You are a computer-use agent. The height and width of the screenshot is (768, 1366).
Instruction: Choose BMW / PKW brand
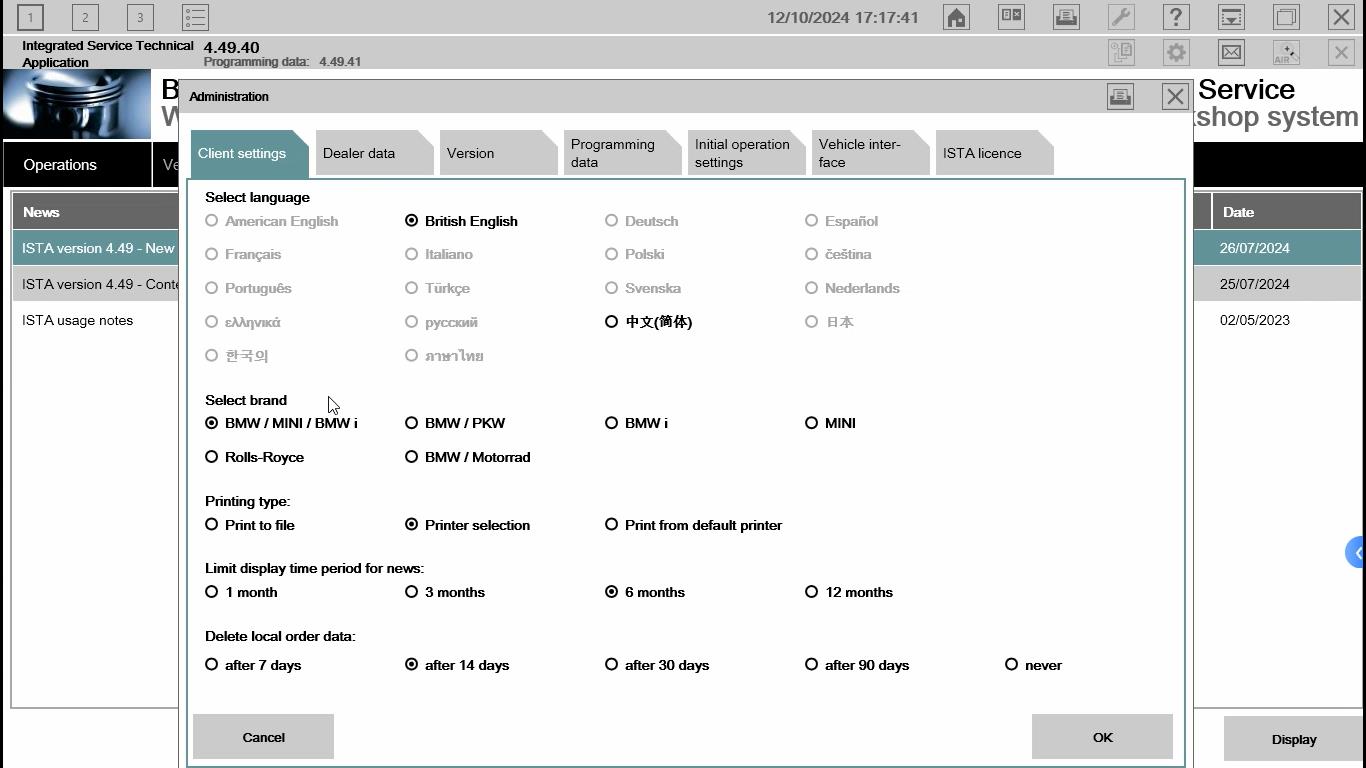pyautogui.click(x=455, y=423)
